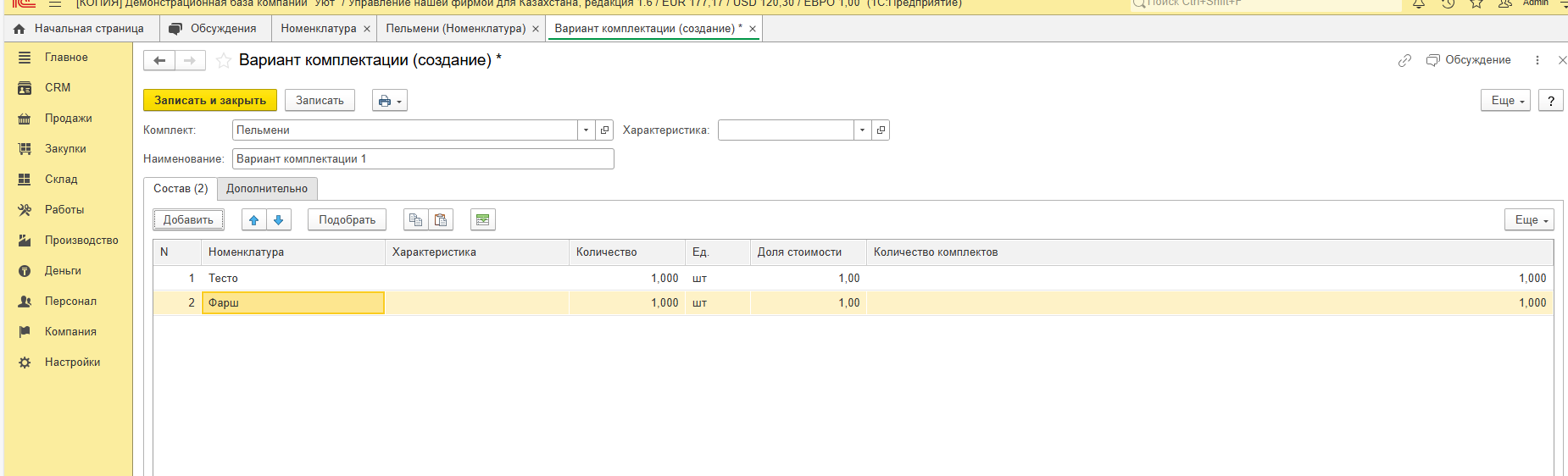Open the Склад section in the sidebar
This screenshot has height=476, width=1568.
(x=61, y=180)
